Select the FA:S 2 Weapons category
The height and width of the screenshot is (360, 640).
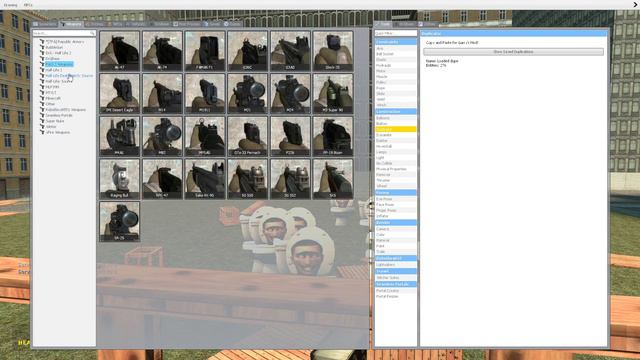(59, 64)
